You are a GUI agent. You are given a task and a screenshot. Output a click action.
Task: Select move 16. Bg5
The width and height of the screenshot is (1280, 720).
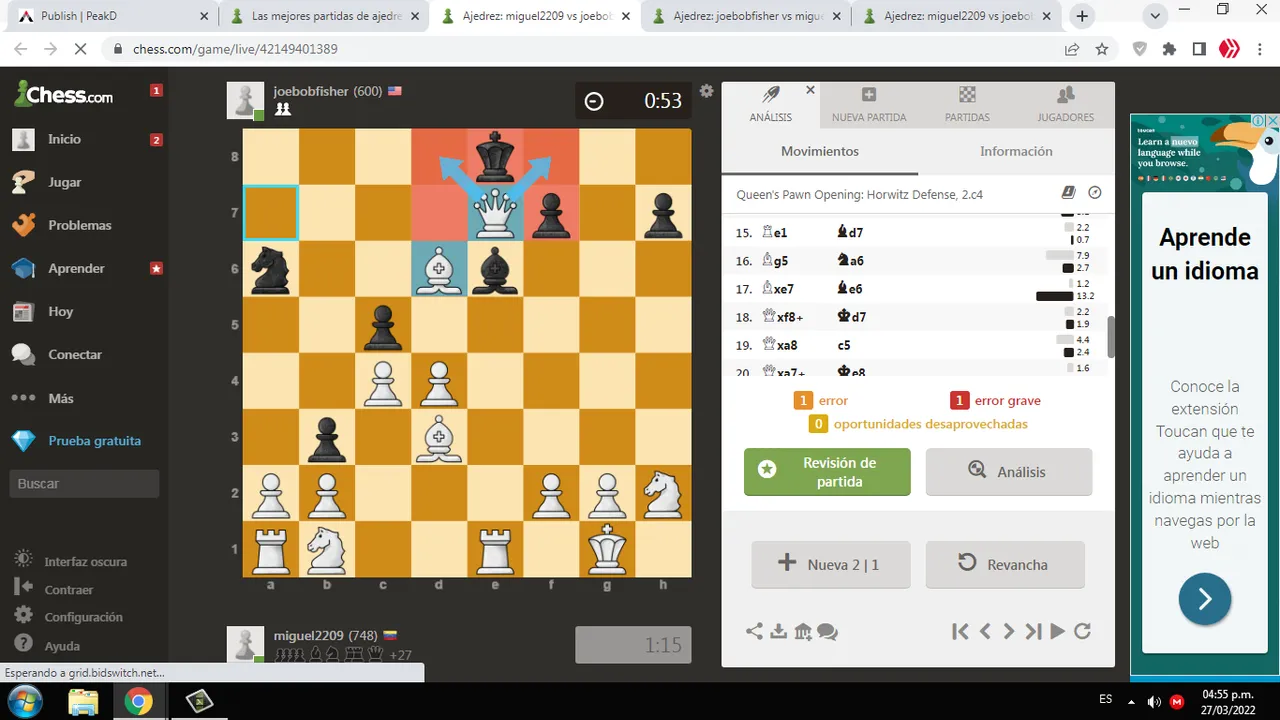click(x=775, y=260)
